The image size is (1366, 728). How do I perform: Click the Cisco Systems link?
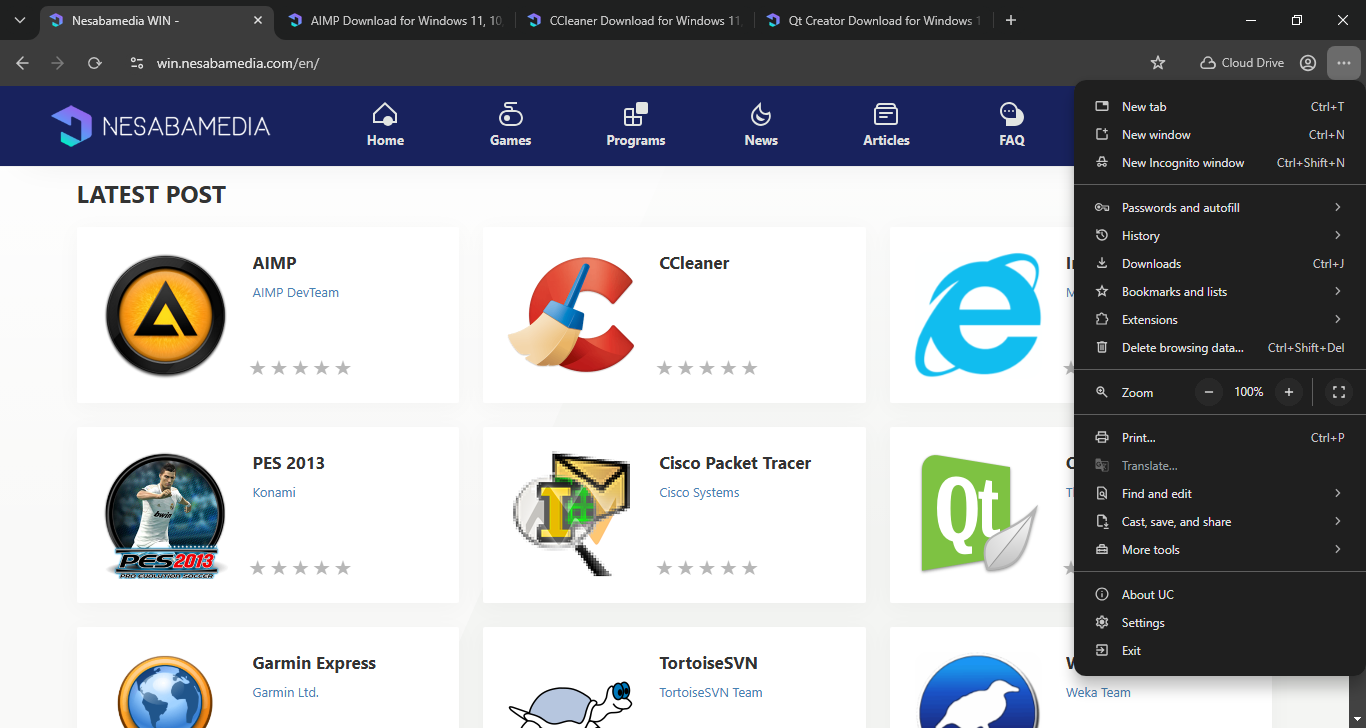pos(699,492)
